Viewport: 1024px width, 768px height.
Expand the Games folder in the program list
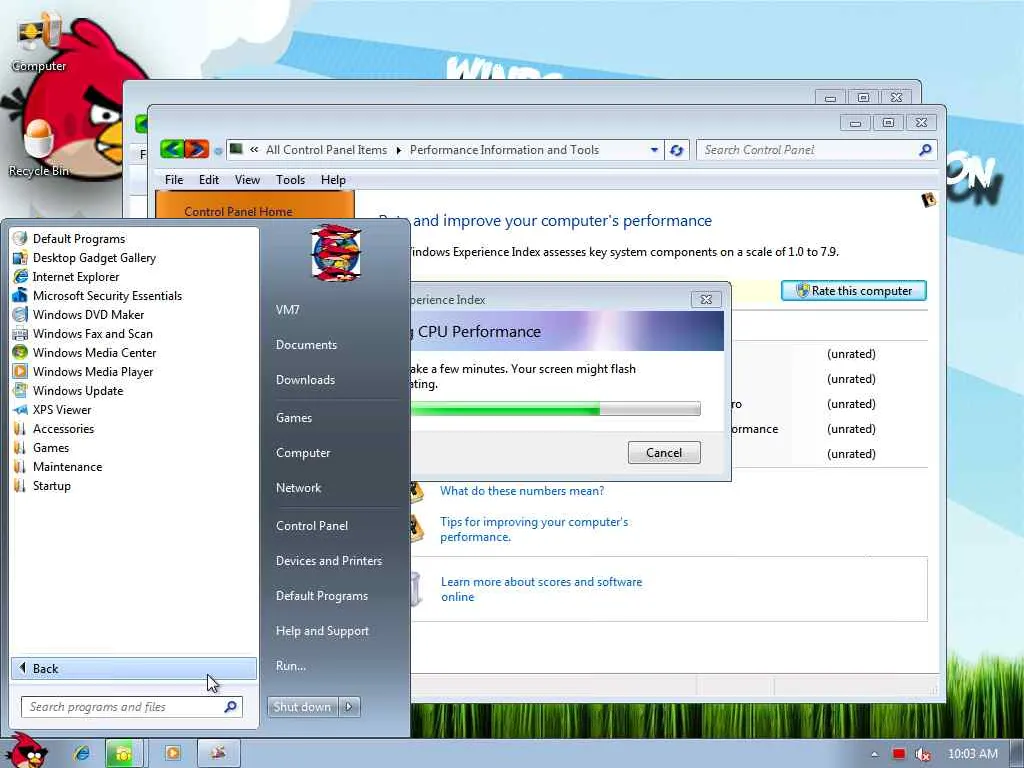tap(41, 447)
